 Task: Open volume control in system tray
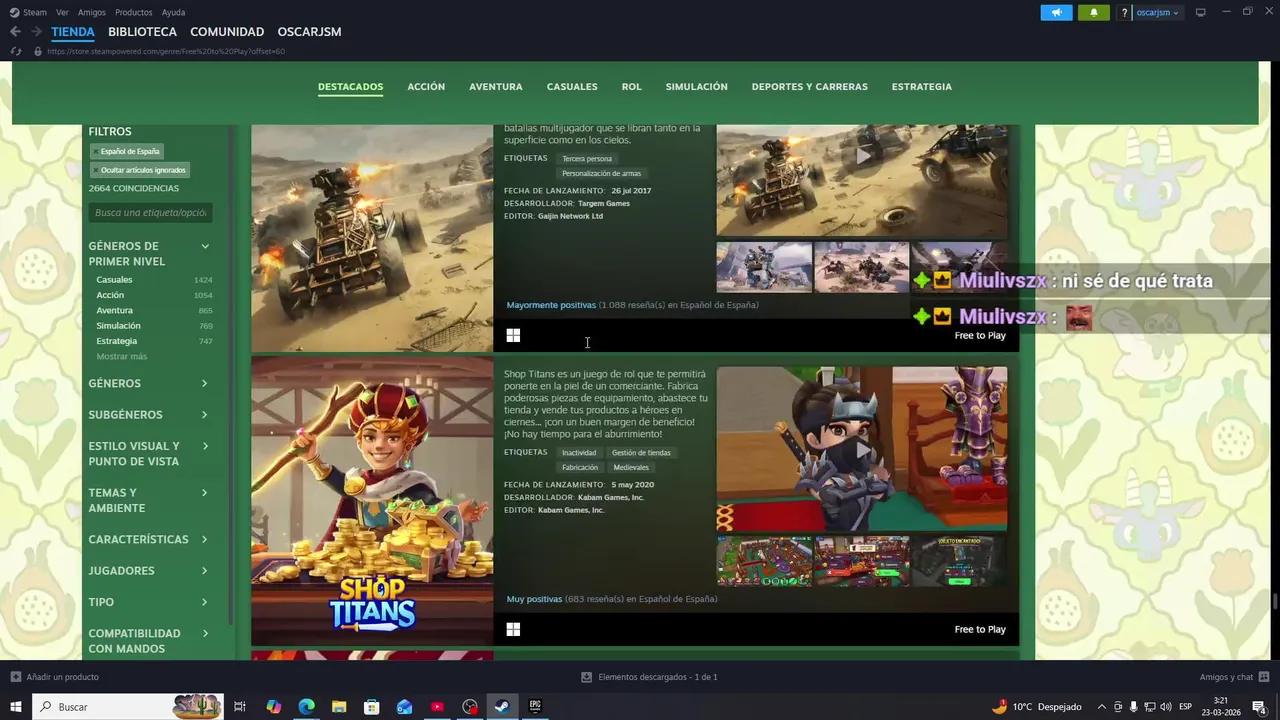[x=1166, y=707]
